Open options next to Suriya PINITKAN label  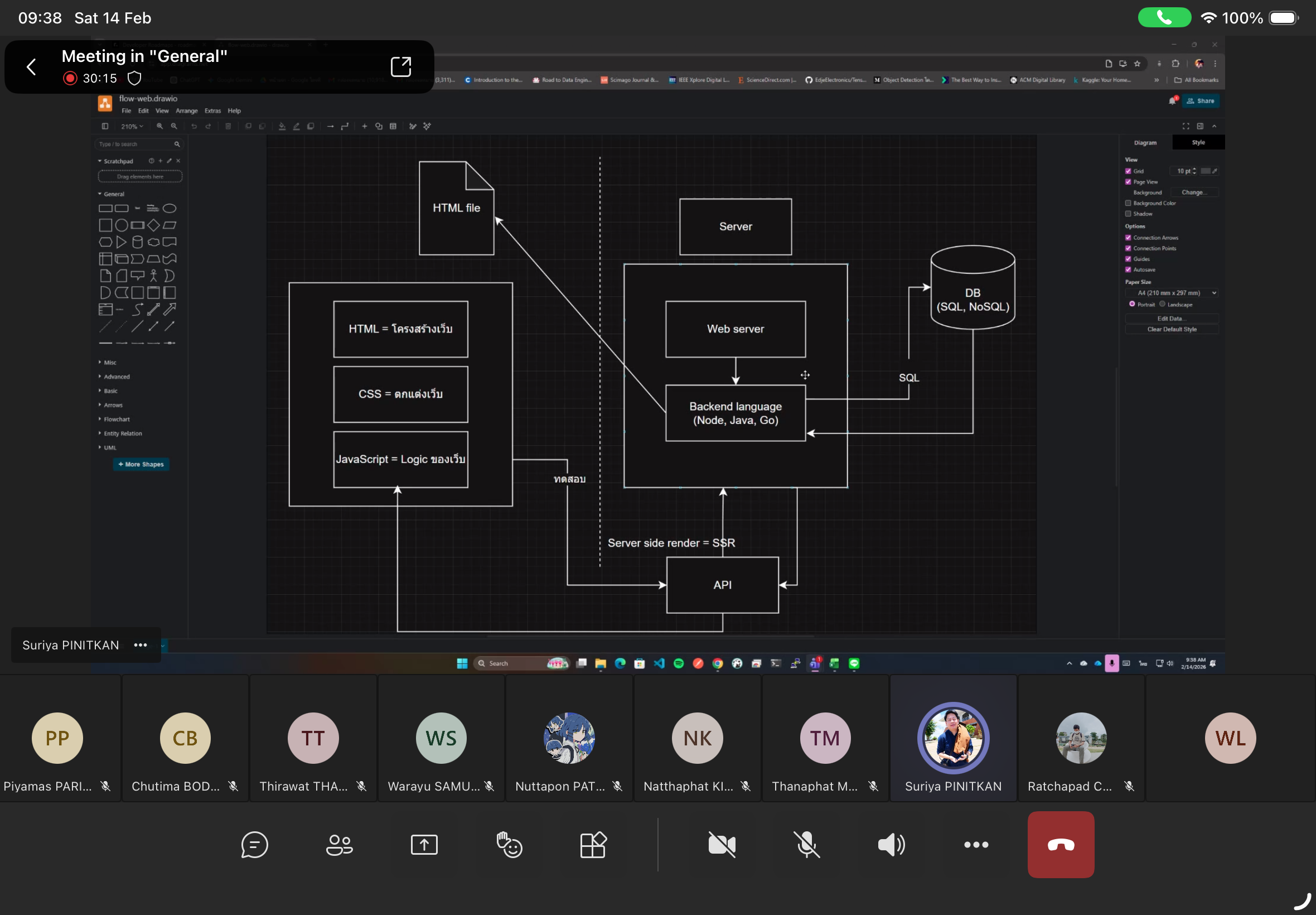coord(141,645)
